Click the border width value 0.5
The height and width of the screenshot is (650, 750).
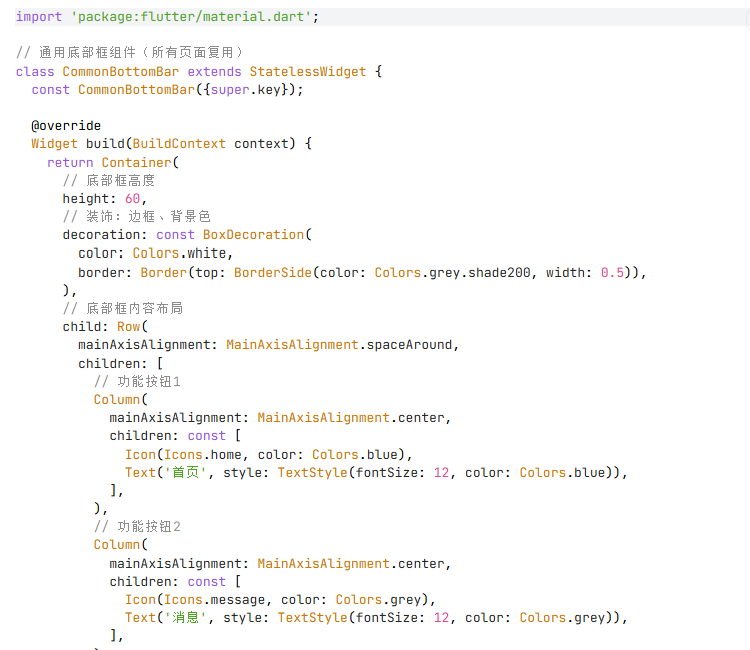[x=612, y=272]
